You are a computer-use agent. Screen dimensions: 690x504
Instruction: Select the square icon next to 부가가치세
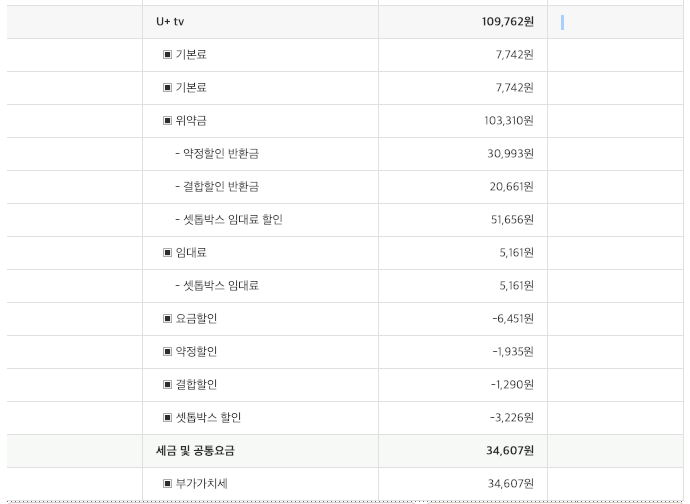pos(167,484)
